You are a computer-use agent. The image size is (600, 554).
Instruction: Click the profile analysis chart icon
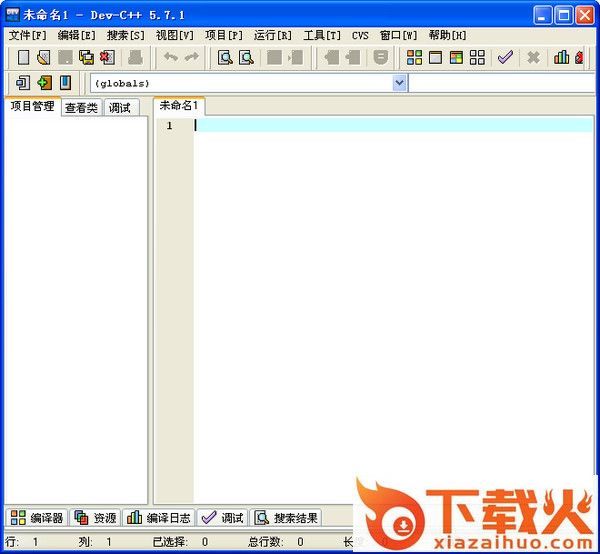(x=561, y=58)
